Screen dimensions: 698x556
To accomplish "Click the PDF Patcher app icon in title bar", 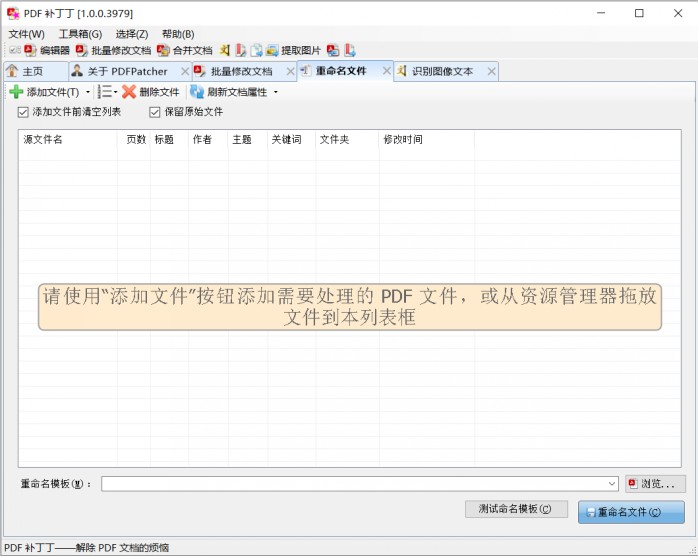I will 13,13.
